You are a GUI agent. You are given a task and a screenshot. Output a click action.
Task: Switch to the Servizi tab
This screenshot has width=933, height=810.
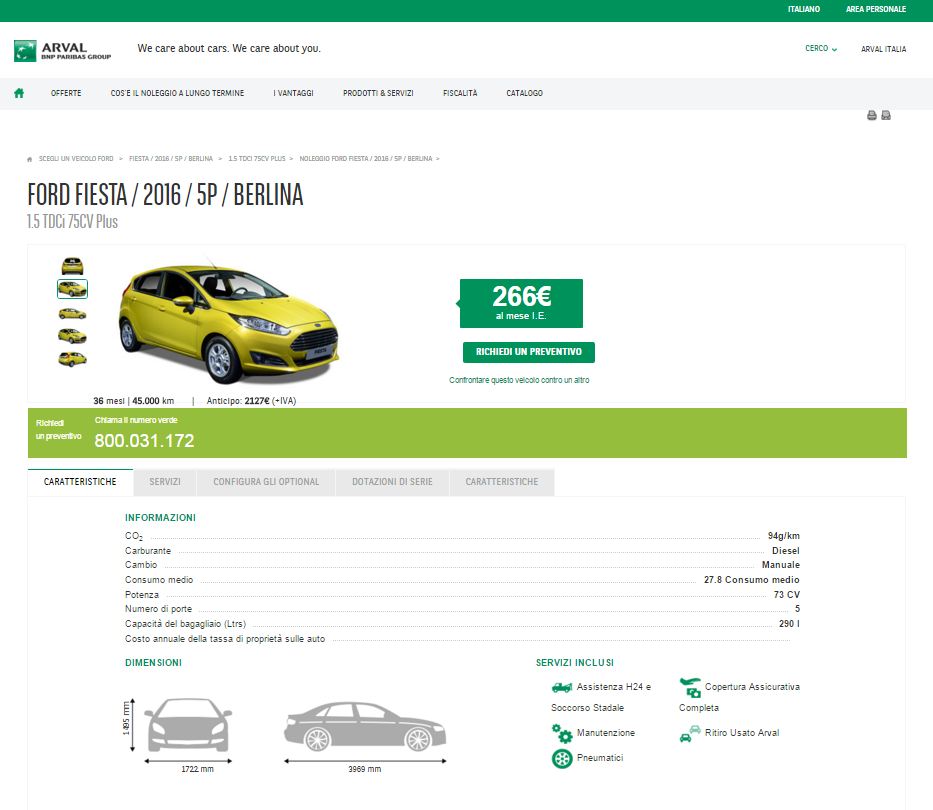pyautogui.click(x=165, y=482)
